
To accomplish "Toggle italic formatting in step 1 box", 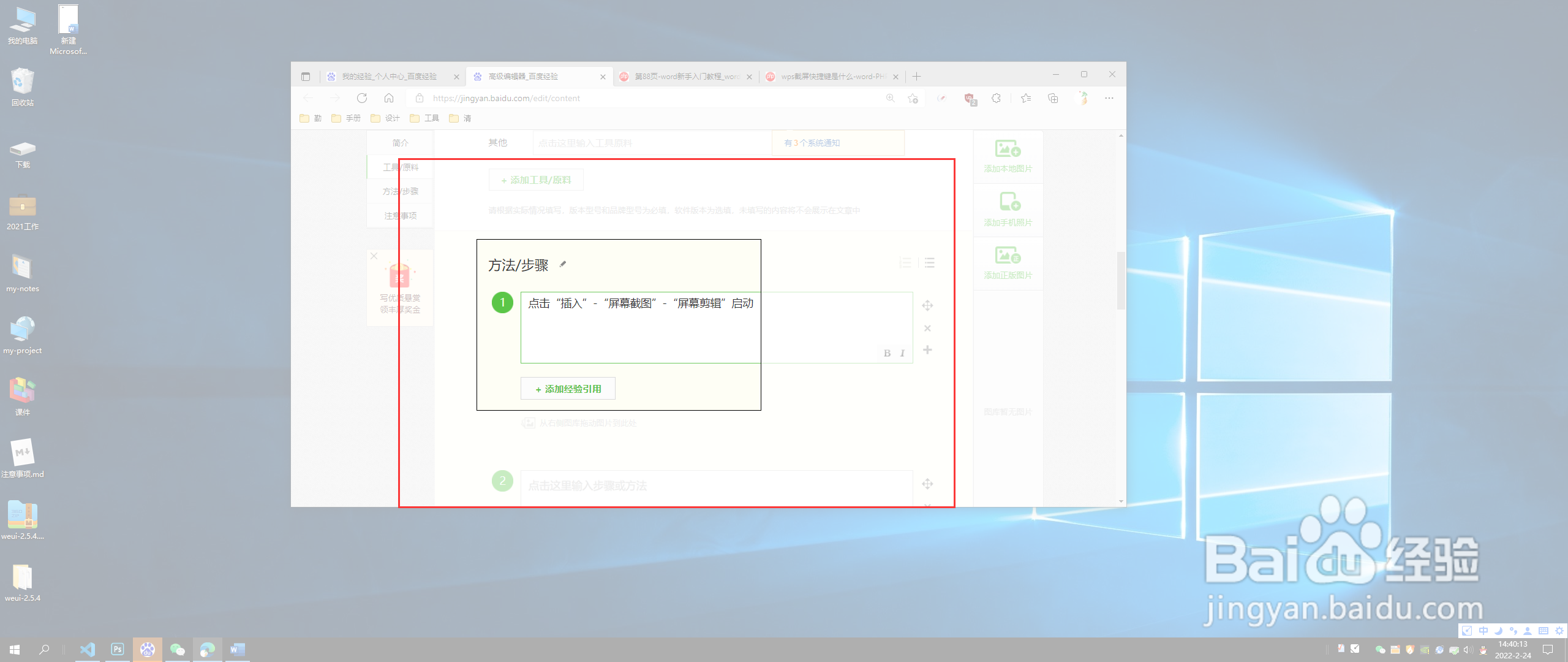I will point(902,353).
